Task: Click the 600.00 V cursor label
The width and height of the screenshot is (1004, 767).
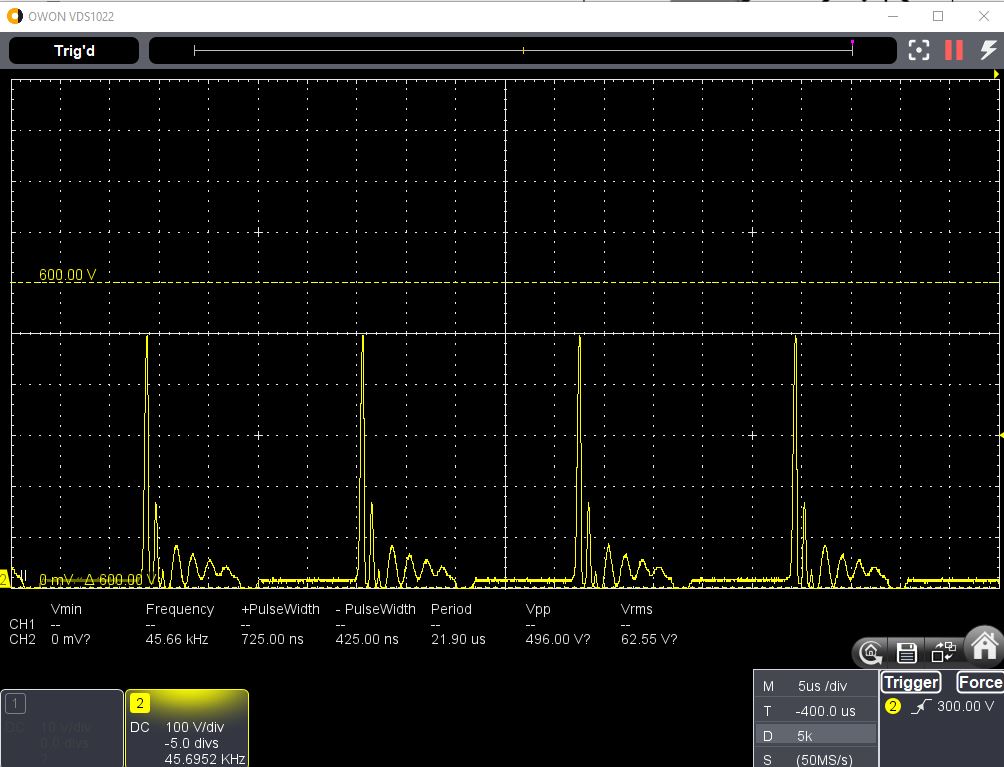Action: (67, 275)
